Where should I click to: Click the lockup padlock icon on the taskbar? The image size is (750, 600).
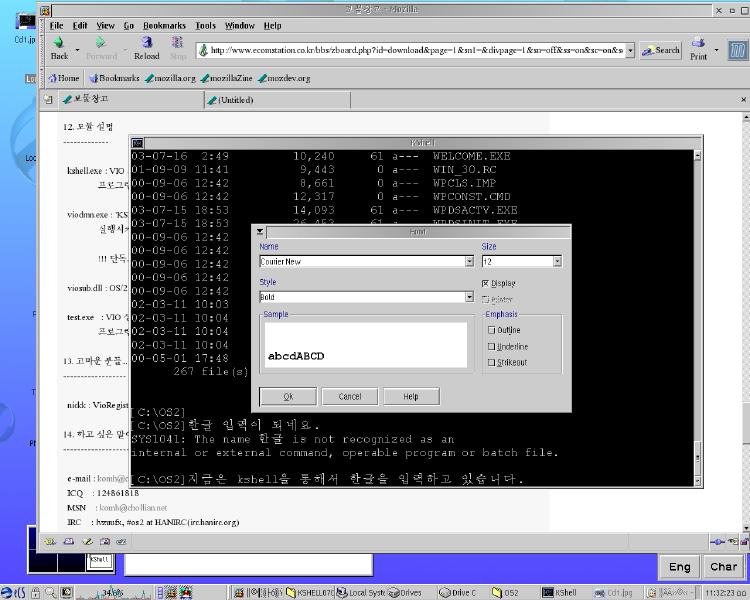click(35, 593)
